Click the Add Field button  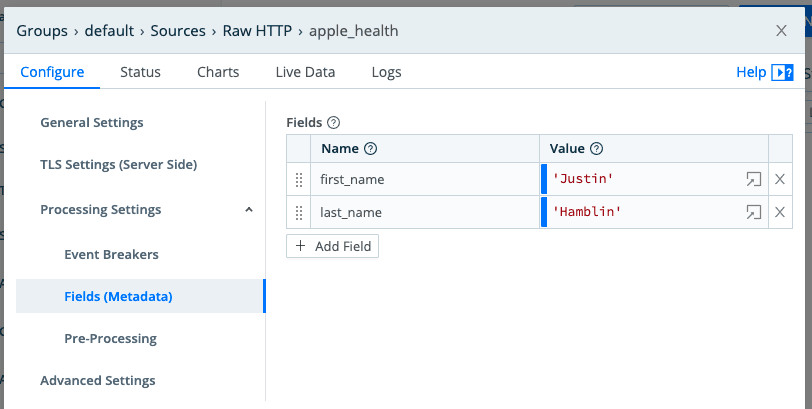click(x=332, y=246)
